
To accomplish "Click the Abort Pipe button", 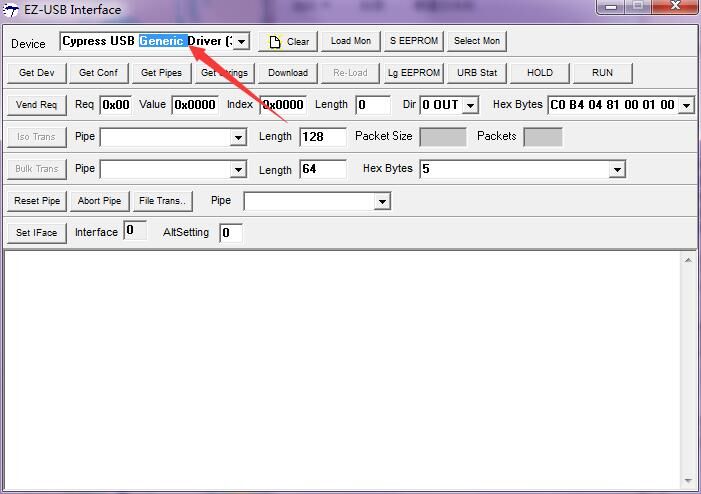I will pos(99,201).
